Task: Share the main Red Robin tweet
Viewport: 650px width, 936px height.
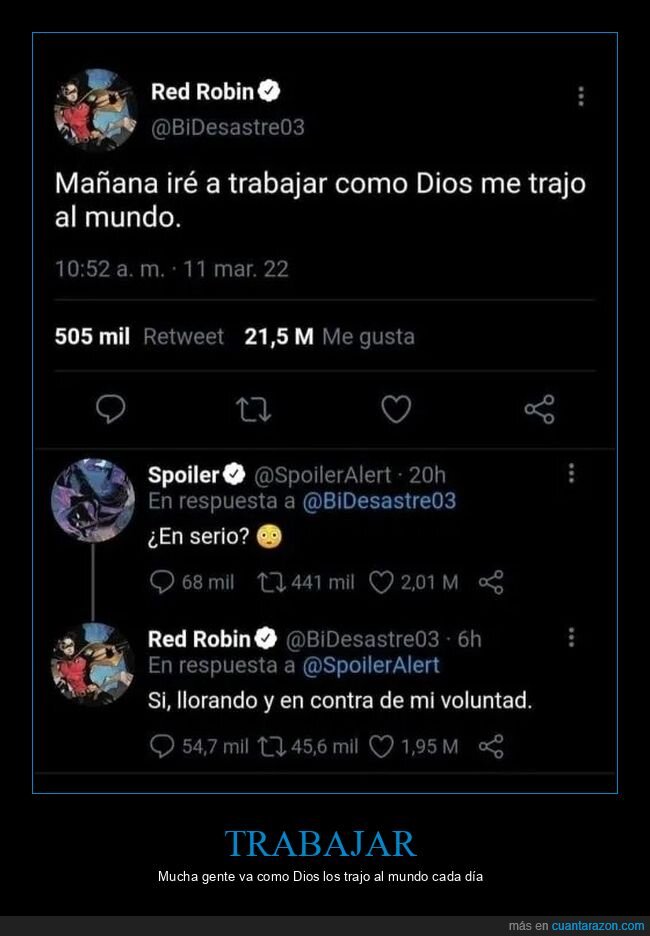Action: [540, 410]
